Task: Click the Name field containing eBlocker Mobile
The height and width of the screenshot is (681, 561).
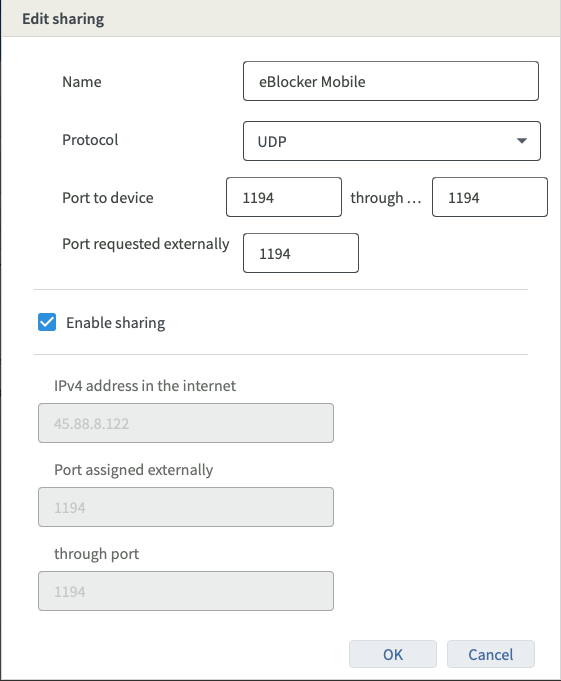Action: click(x=391, y=81)
